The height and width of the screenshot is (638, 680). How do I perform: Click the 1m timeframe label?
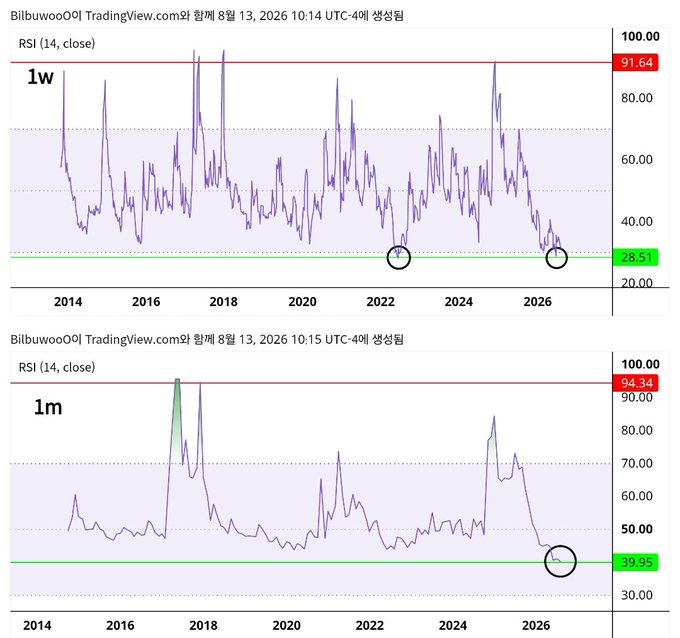tap(48, 407)
